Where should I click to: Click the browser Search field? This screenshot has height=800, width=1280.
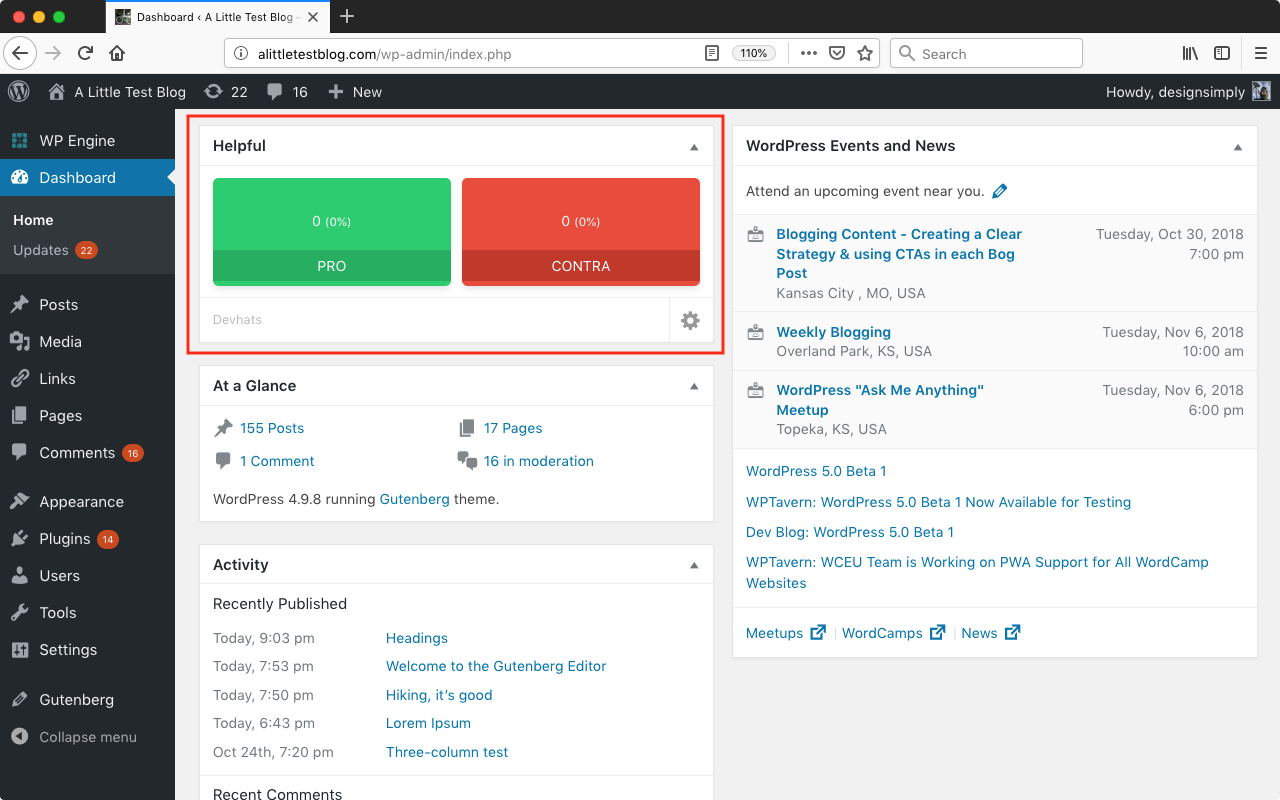point(986,54)
